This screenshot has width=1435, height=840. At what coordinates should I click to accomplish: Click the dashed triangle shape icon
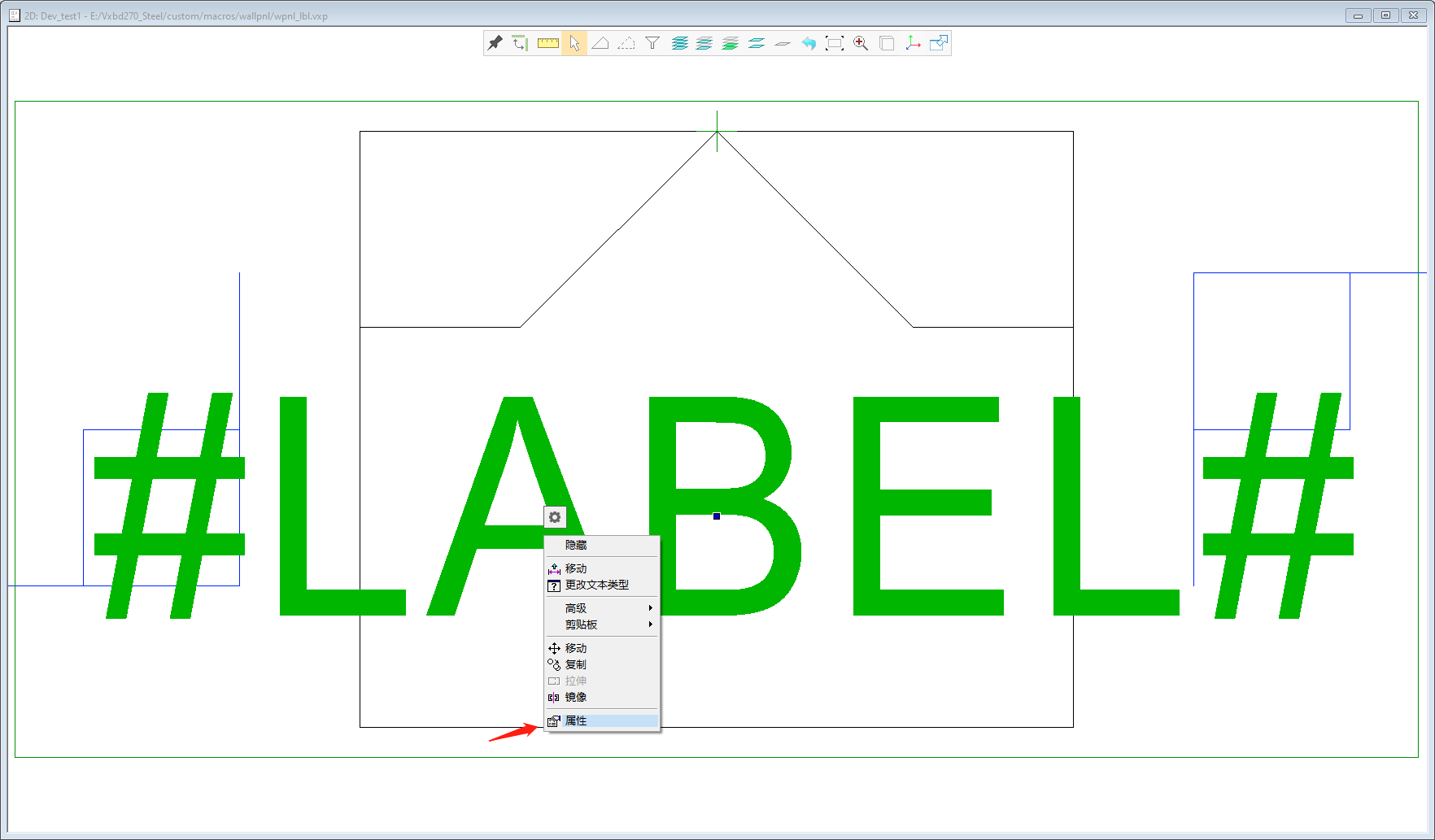tap(626, 43)
